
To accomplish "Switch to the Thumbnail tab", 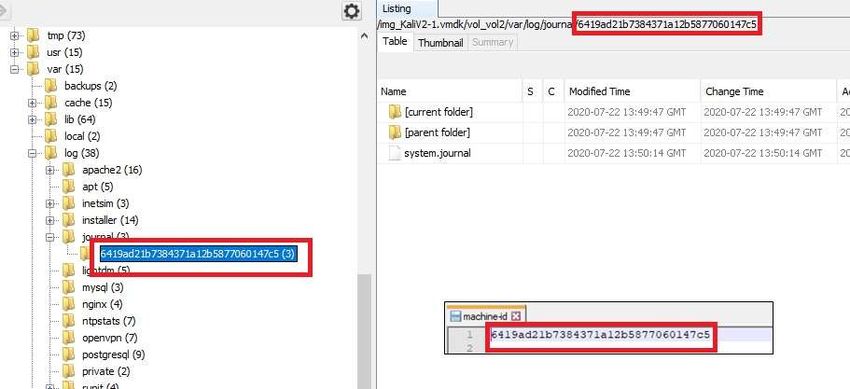I will tap(441, 43).
